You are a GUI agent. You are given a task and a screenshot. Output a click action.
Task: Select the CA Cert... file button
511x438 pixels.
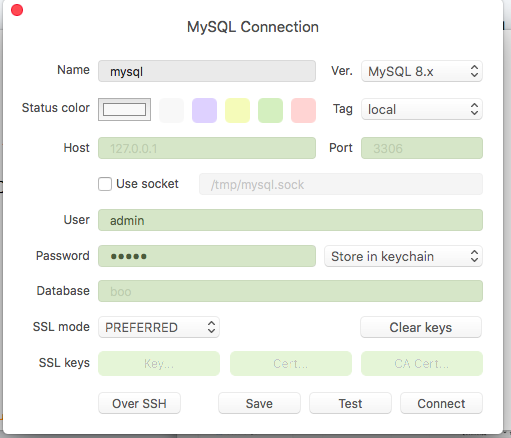422,363
